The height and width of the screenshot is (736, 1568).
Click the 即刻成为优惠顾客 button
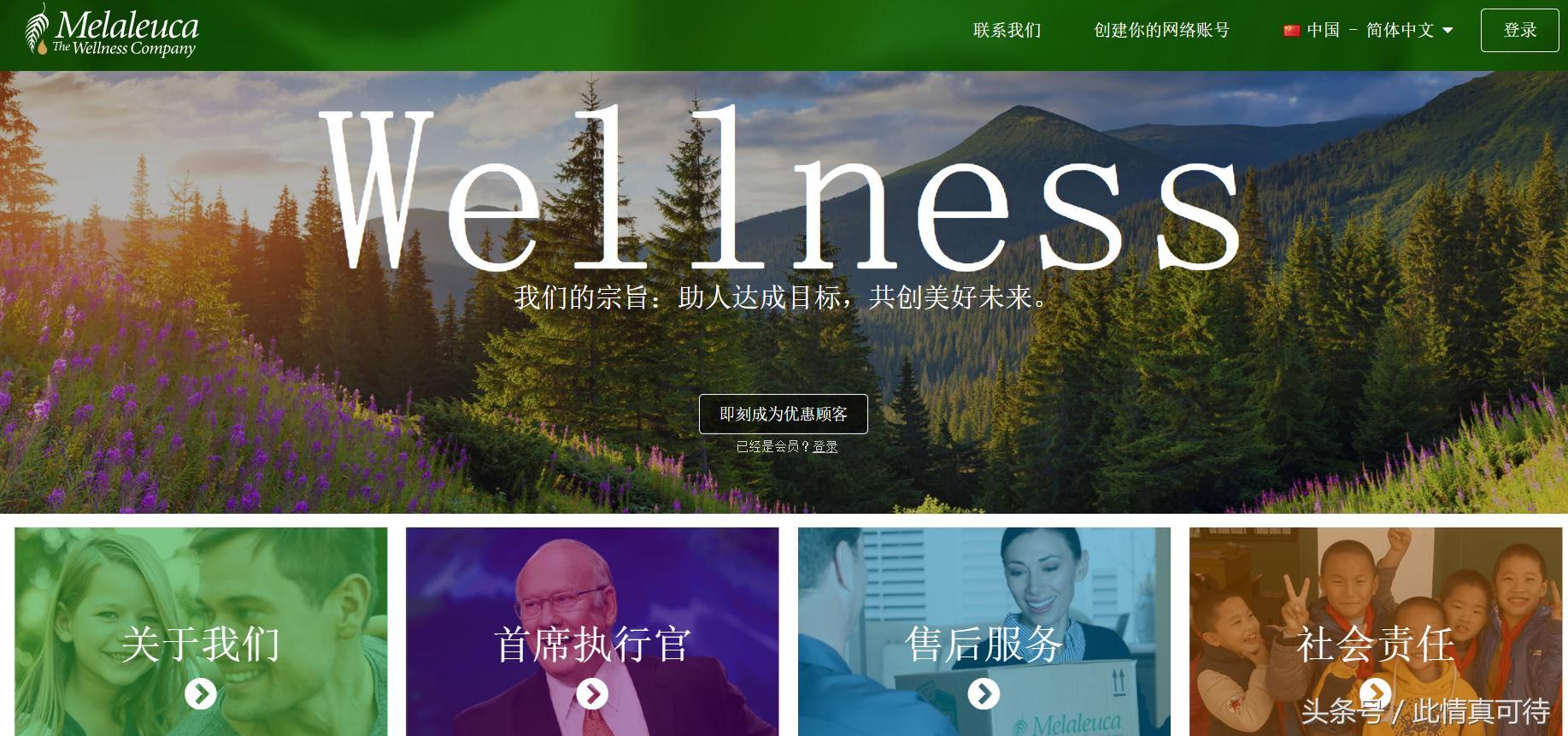[783, 414]
